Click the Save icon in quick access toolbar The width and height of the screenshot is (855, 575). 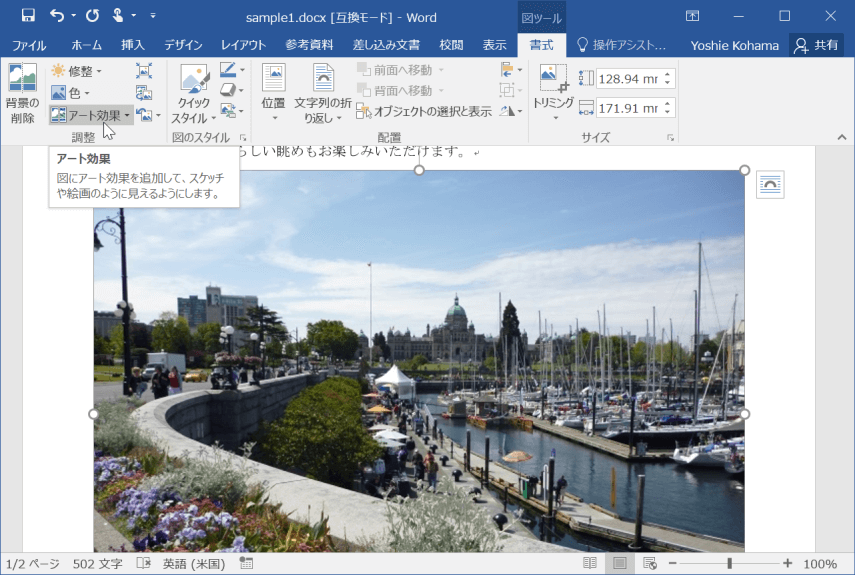[x=28, y=16]
